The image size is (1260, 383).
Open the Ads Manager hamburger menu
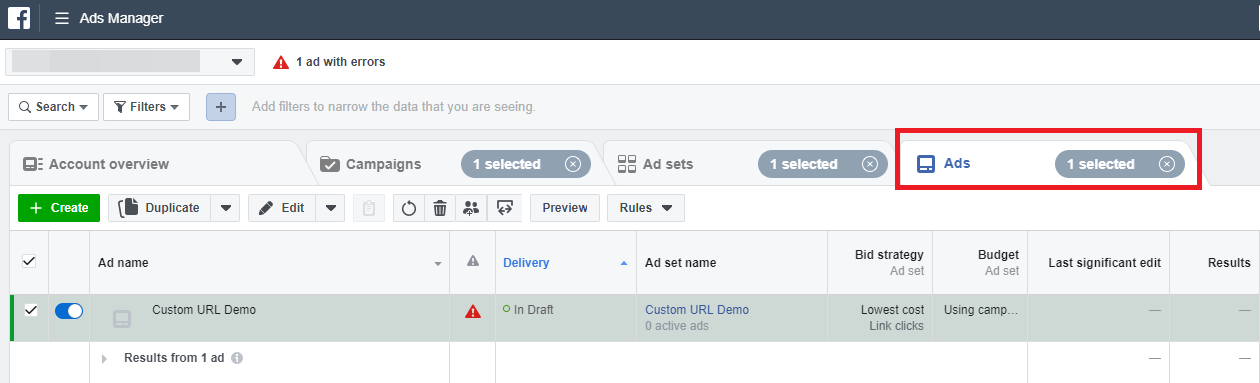62,18
